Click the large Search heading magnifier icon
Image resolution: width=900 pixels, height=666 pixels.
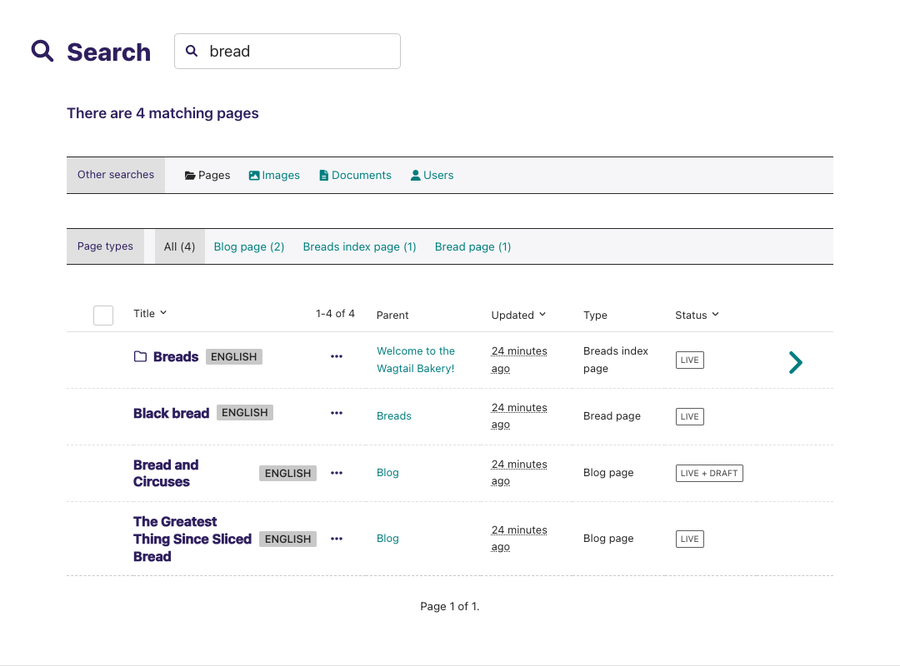click(x=42, y=51)
